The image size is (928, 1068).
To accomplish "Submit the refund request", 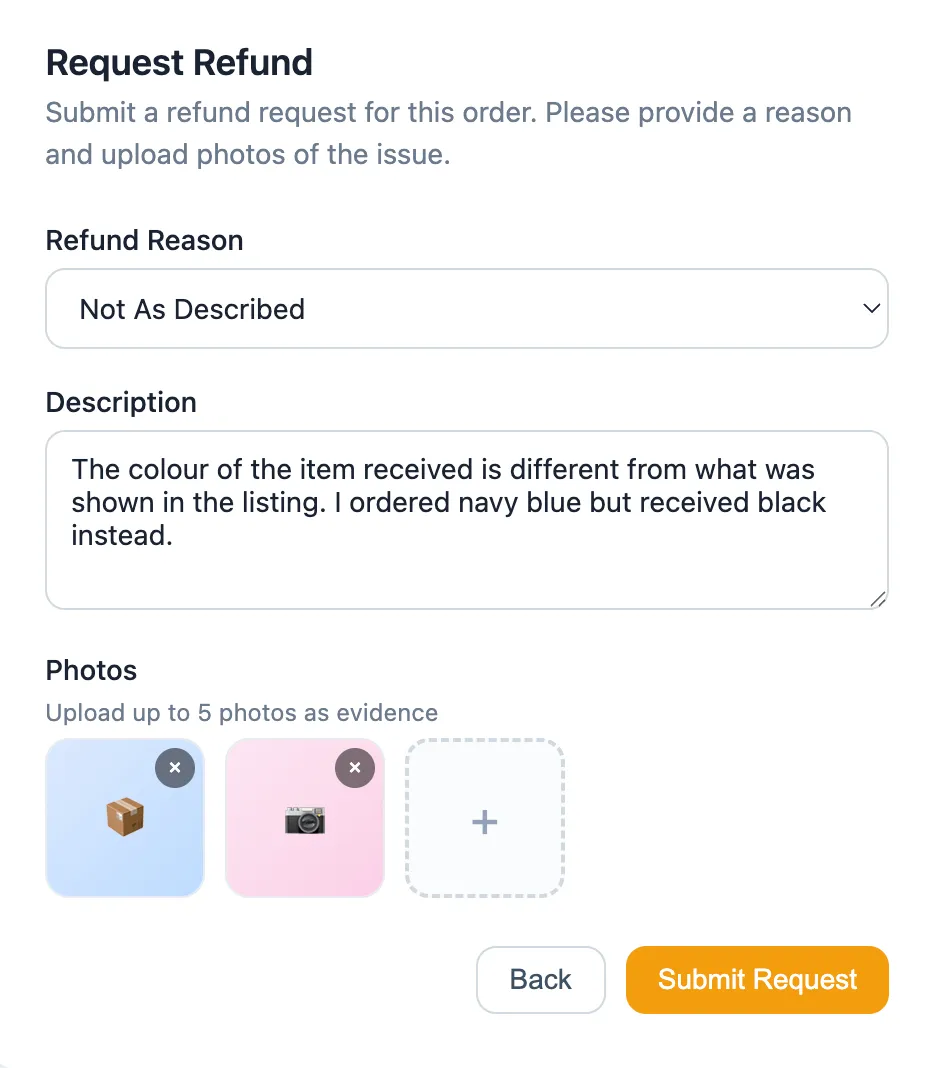I will pyautogui.click(x=757, y=980).
